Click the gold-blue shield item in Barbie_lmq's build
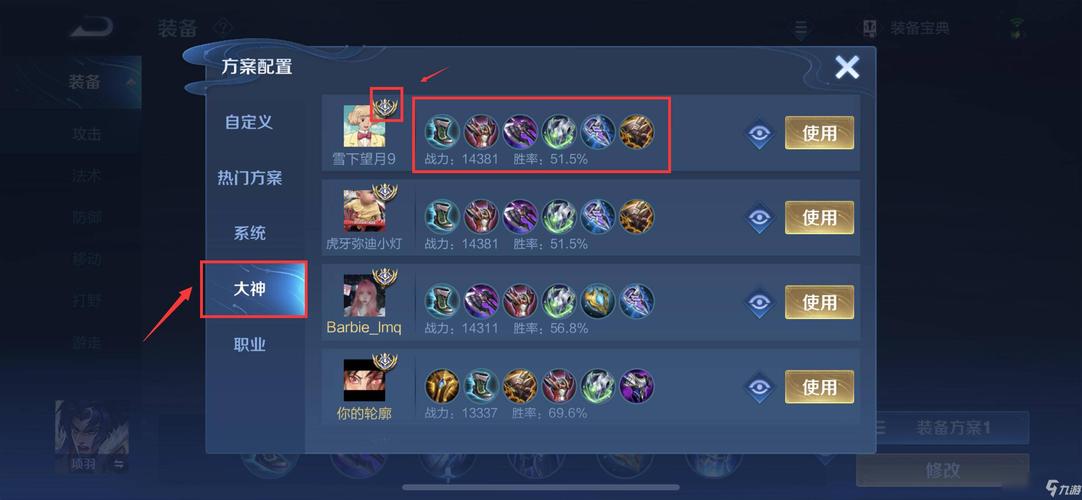 point(598,301)
